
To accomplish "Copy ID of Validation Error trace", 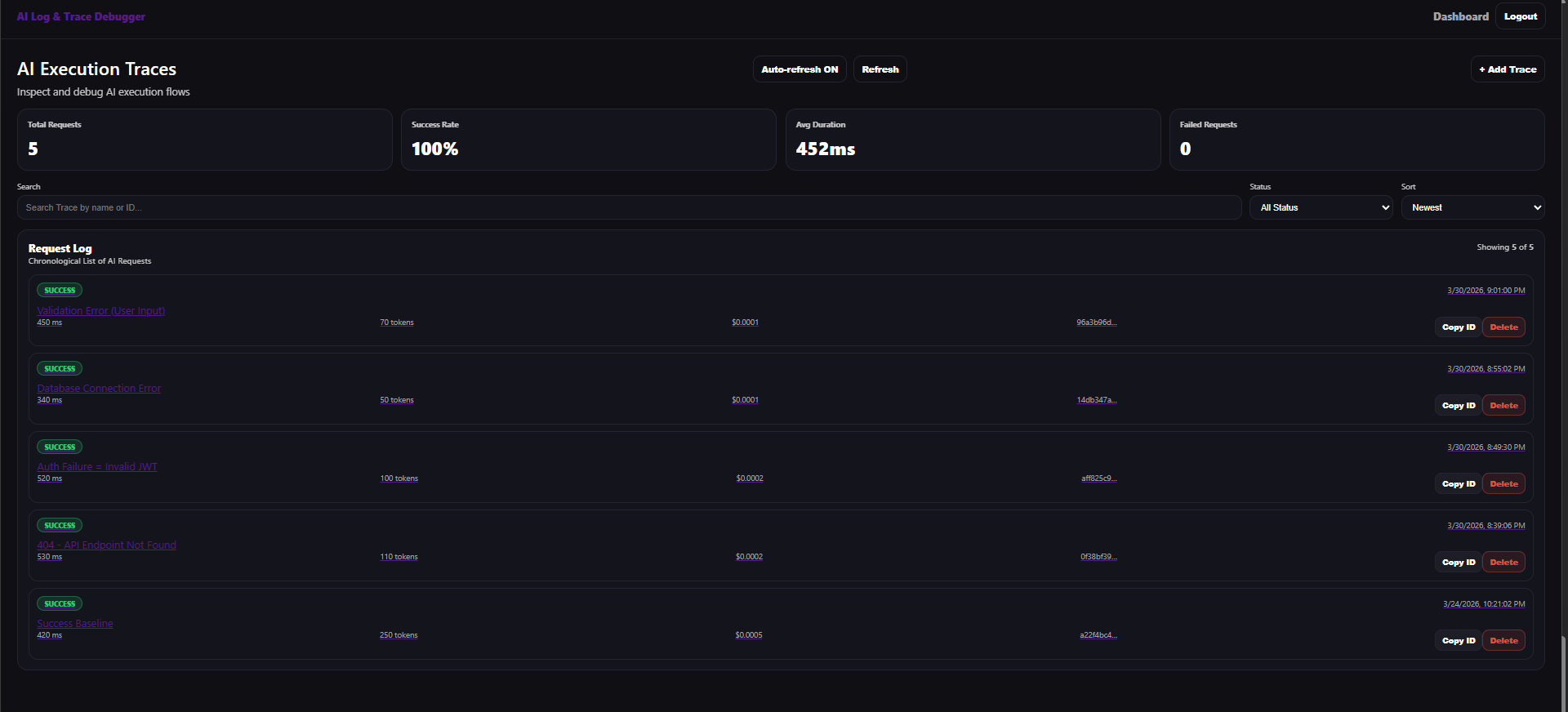I will coord(1458,327).
